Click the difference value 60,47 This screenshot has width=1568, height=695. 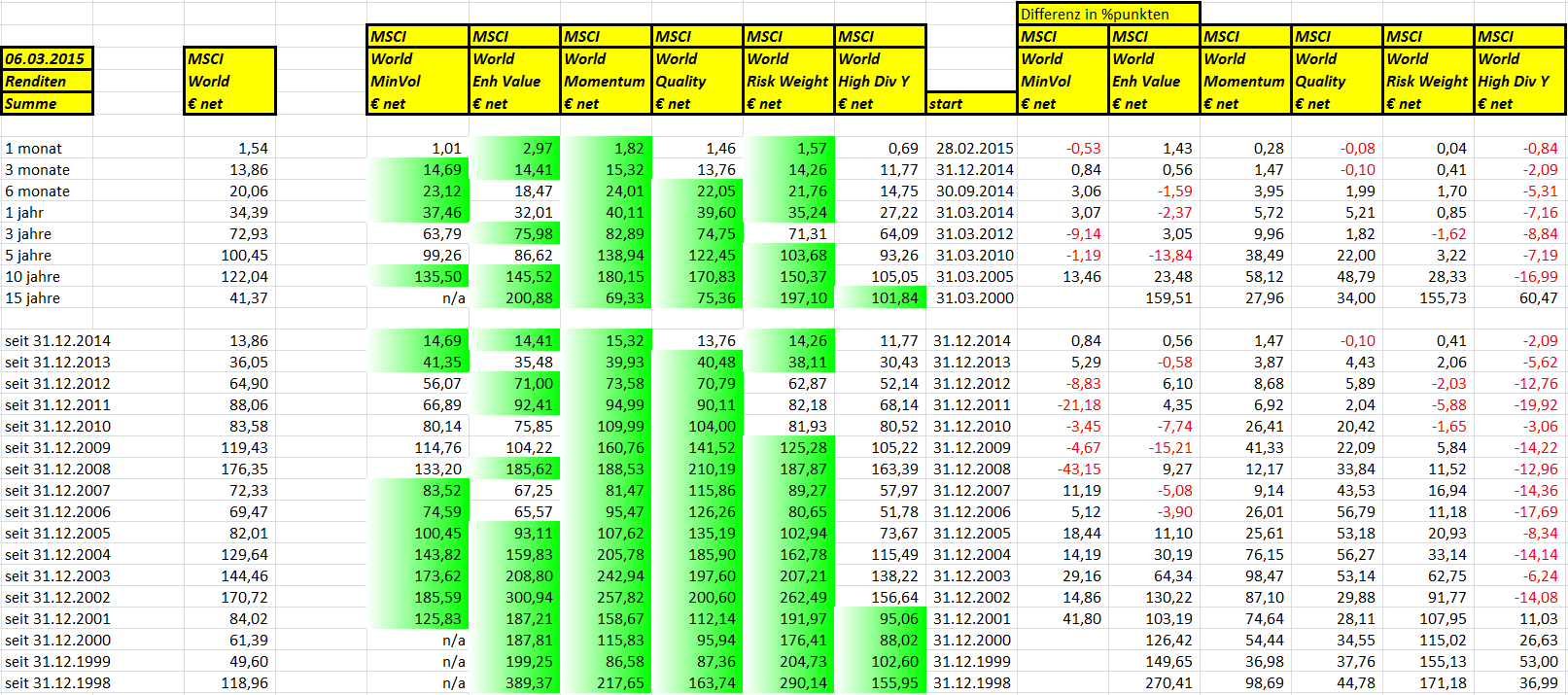[1539, 298]
